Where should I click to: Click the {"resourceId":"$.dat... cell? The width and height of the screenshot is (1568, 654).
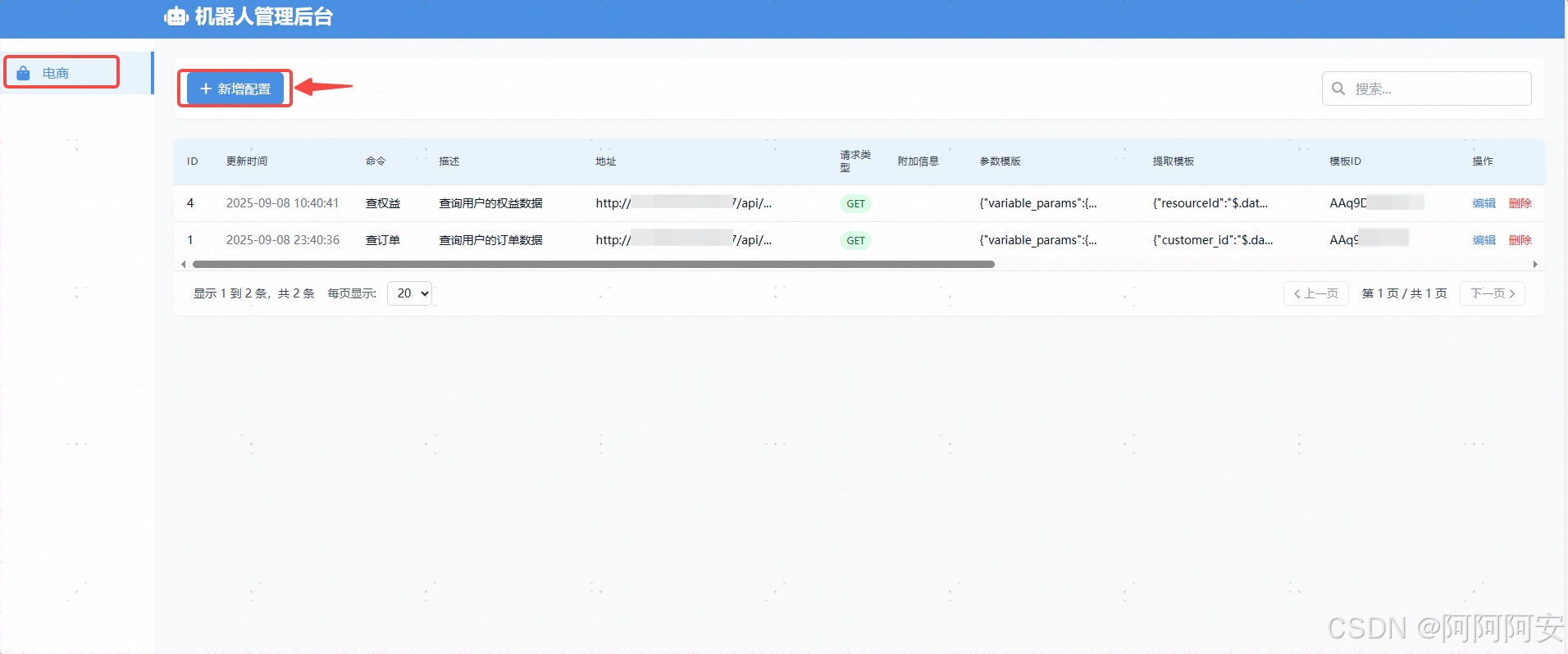(1210, 203)
